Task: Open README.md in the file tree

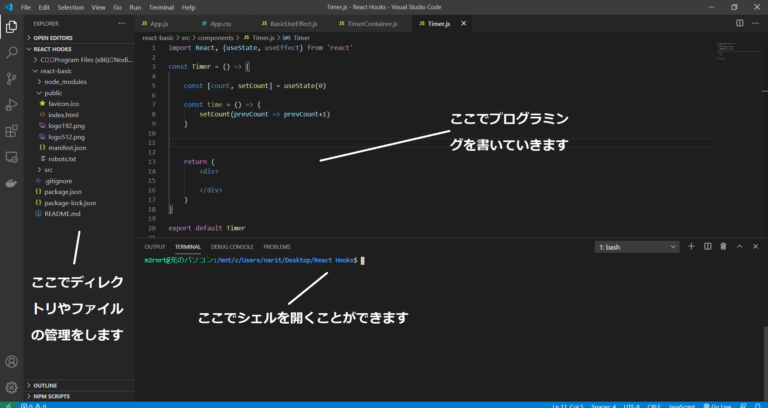Action: click(79, 214)
